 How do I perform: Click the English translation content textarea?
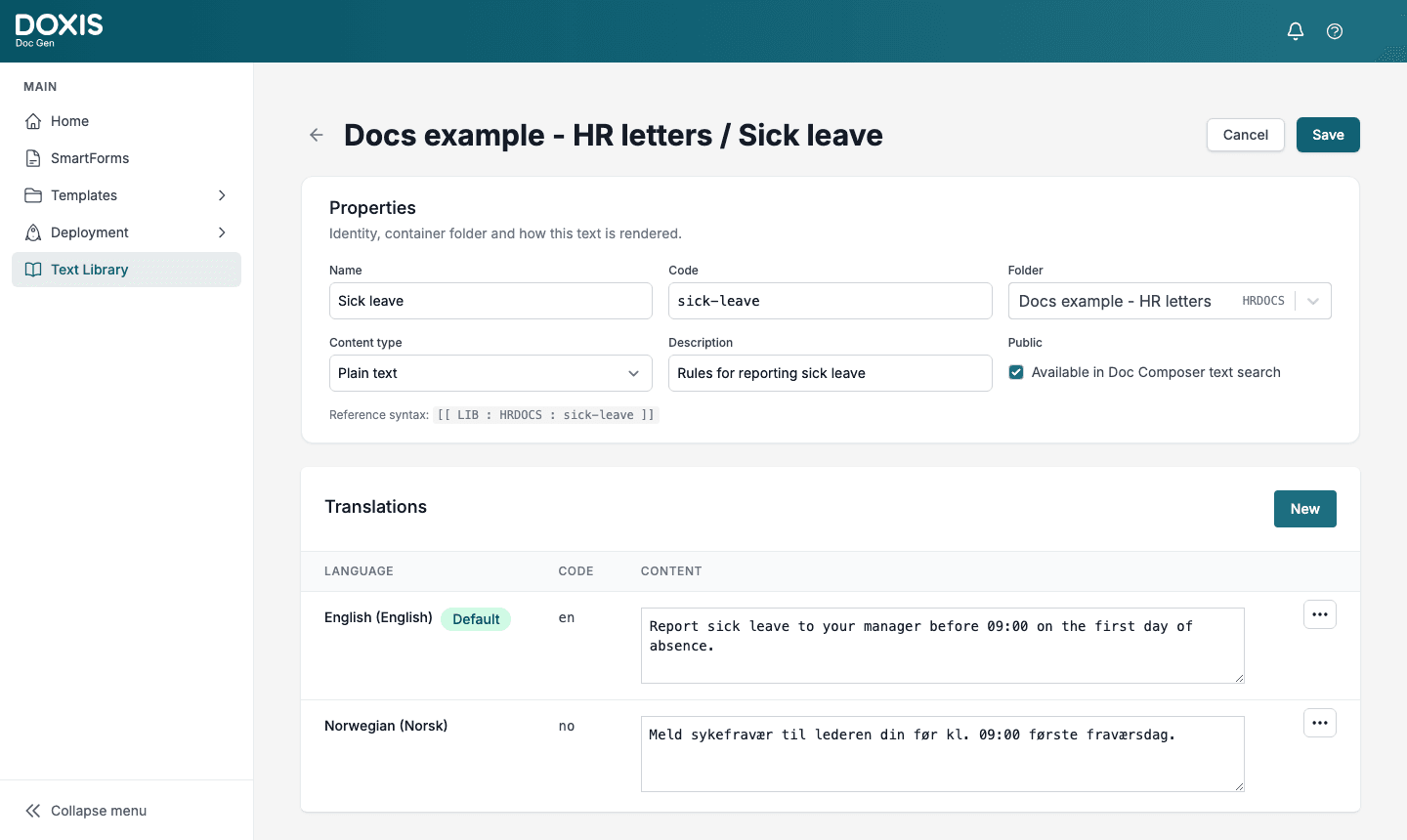[x=942, y=646]
